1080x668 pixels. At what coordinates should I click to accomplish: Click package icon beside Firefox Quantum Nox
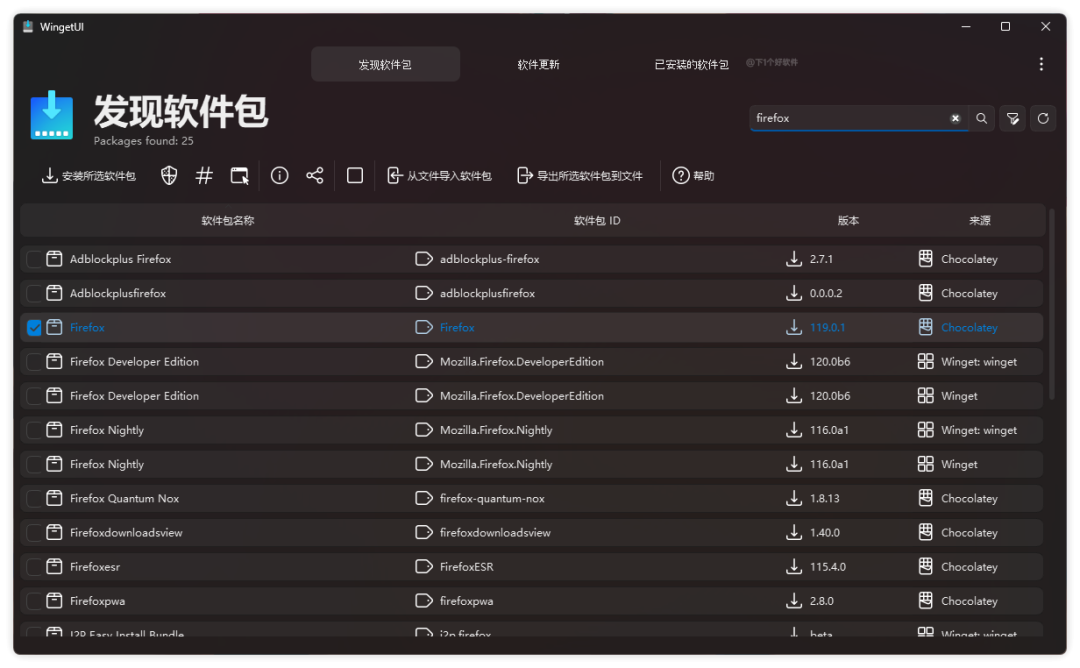[x=54, y=499]
